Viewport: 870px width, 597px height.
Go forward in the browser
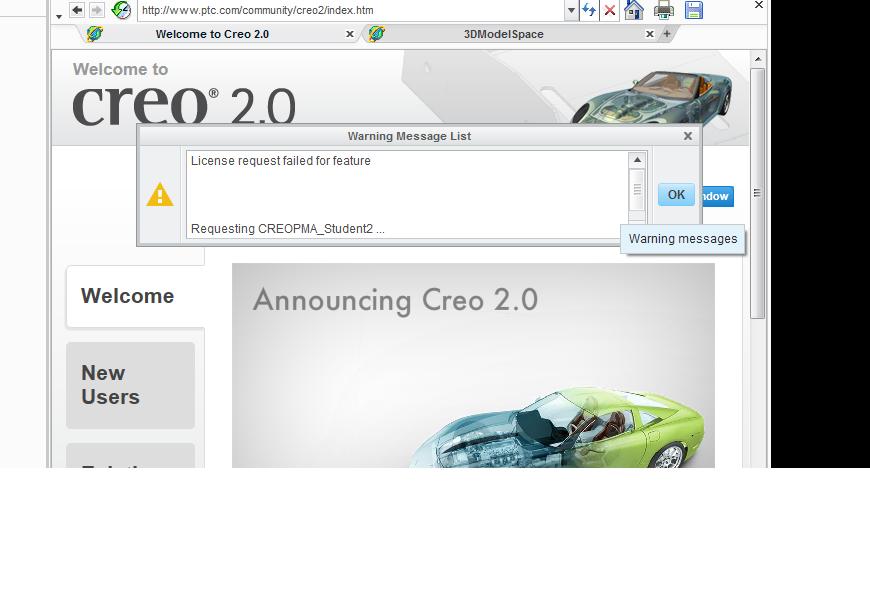point(96,9)
